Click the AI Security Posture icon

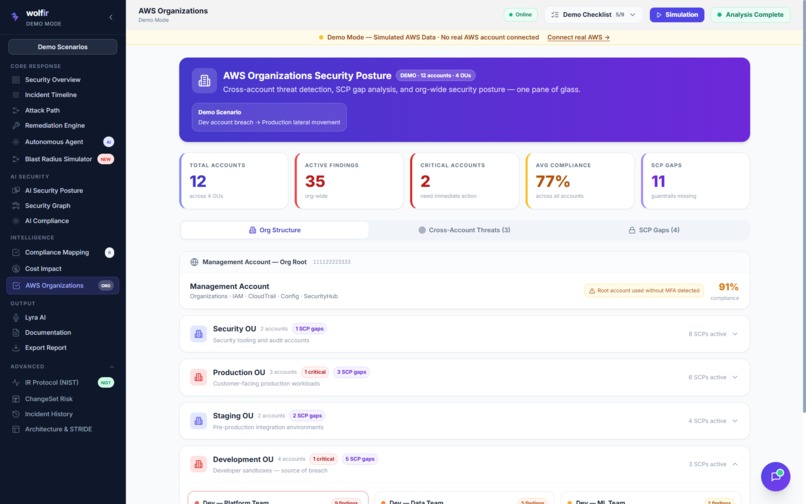click(x=16, y=190)
